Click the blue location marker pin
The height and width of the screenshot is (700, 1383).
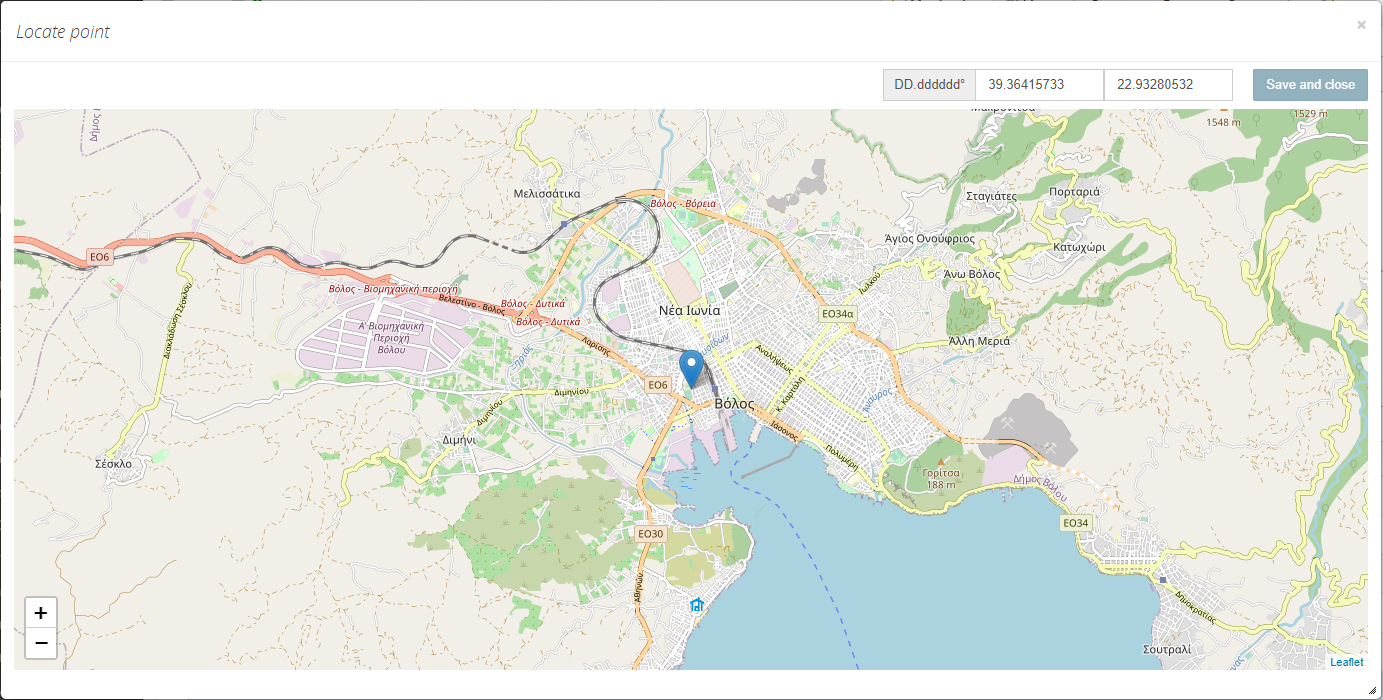(691, 367)
